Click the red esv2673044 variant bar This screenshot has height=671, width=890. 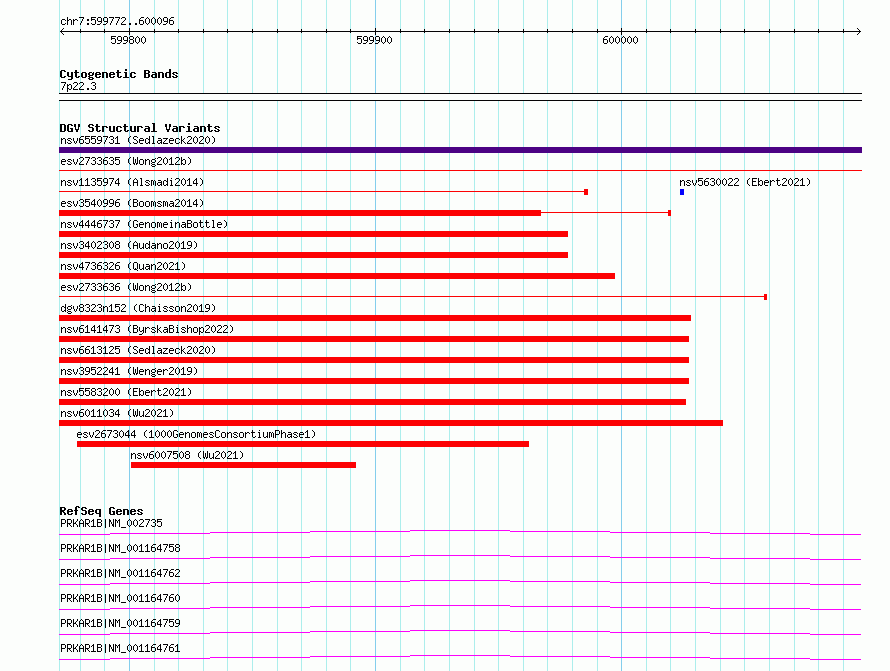[x=303, y=444]
